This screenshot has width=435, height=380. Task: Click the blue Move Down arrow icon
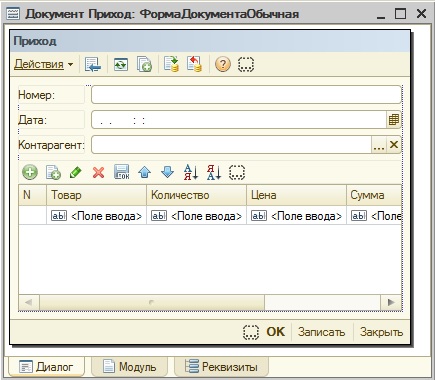click(x=167, y=172)
